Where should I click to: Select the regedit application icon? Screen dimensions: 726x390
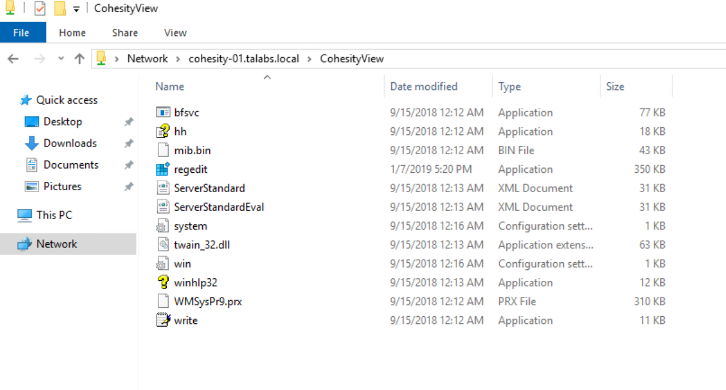tap(163, 169)
